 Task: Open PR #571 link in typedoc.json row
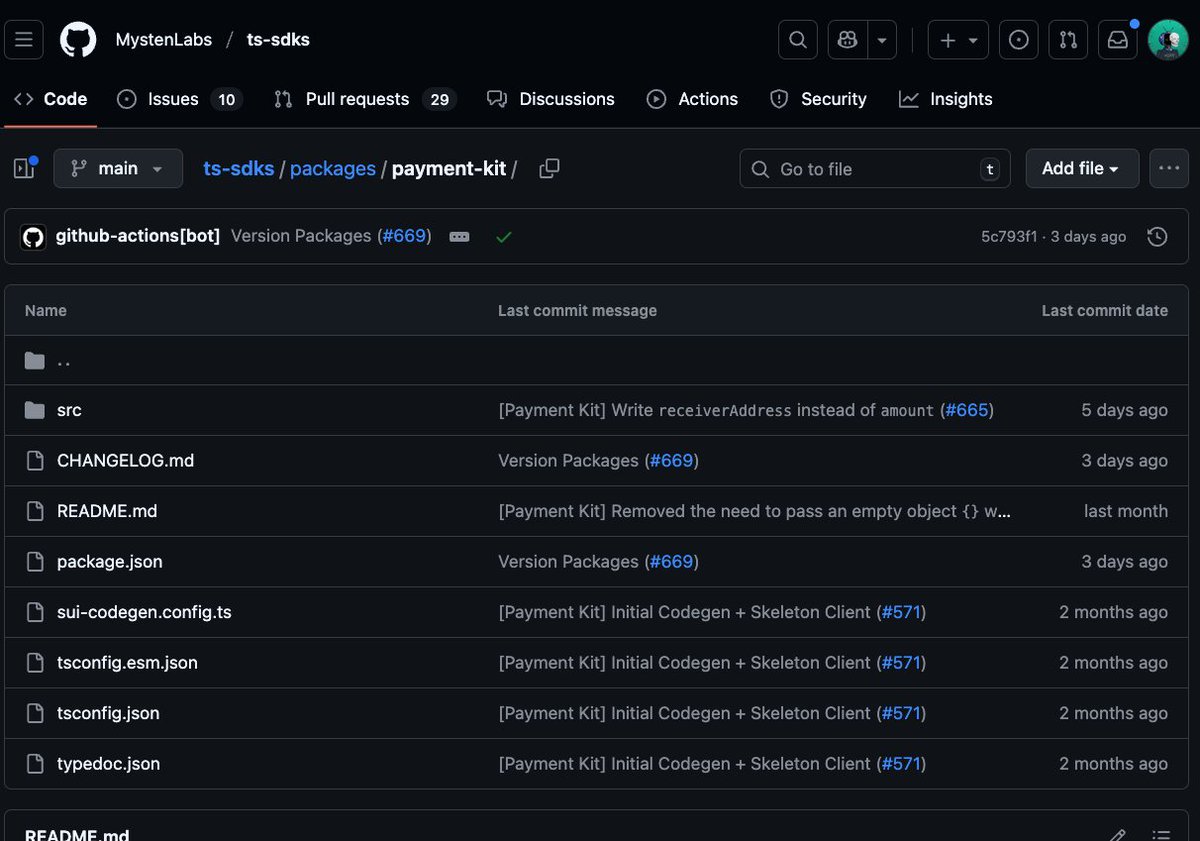tap(899, 764)
